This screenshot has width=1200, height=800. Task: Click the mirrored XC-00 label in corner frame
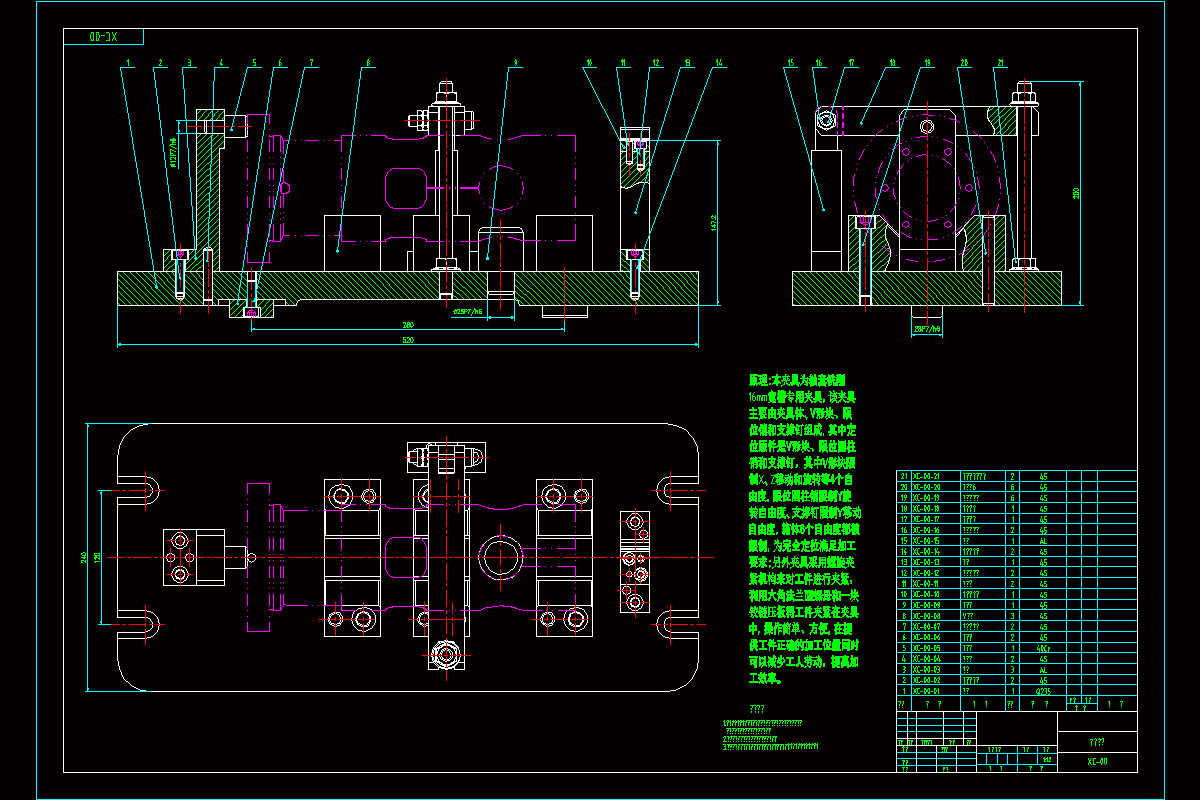(x=104, y=37)
